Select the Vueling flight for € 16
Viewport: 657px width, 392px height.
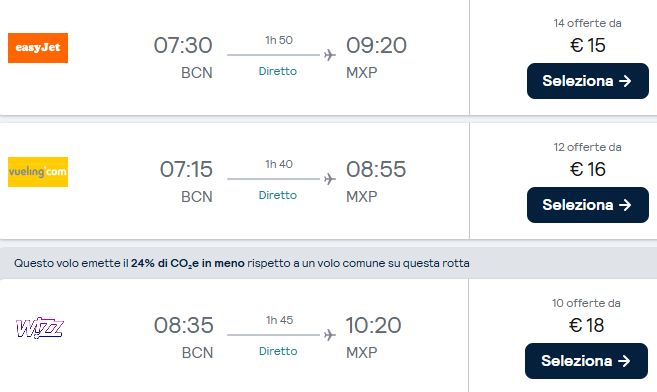click(x=587, y=205)
